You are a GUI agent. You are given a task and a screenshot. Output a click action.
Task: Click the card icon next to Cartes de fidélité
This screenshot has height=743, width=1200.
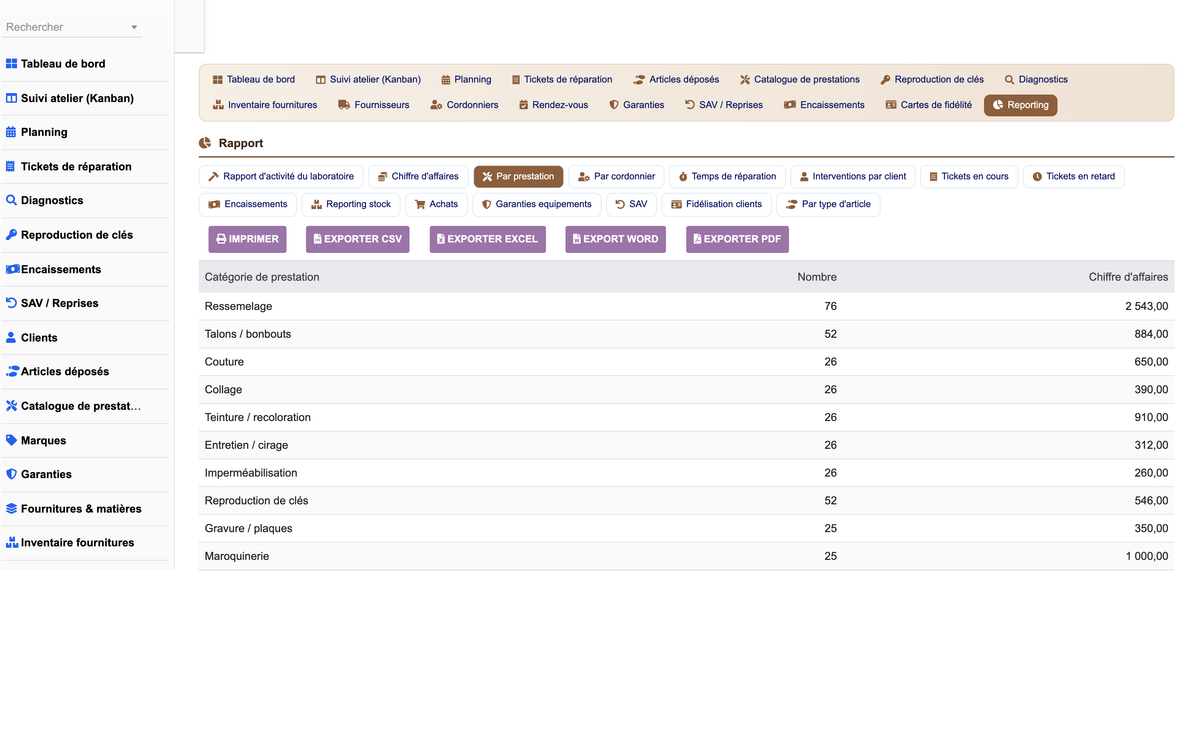click(891, 105)
